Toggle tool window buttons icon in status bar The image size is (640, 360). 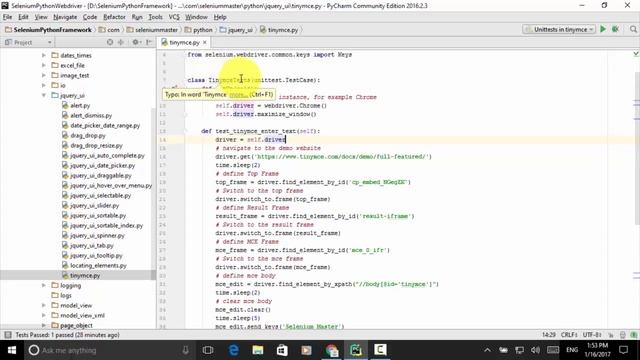[x=7, y=335]
